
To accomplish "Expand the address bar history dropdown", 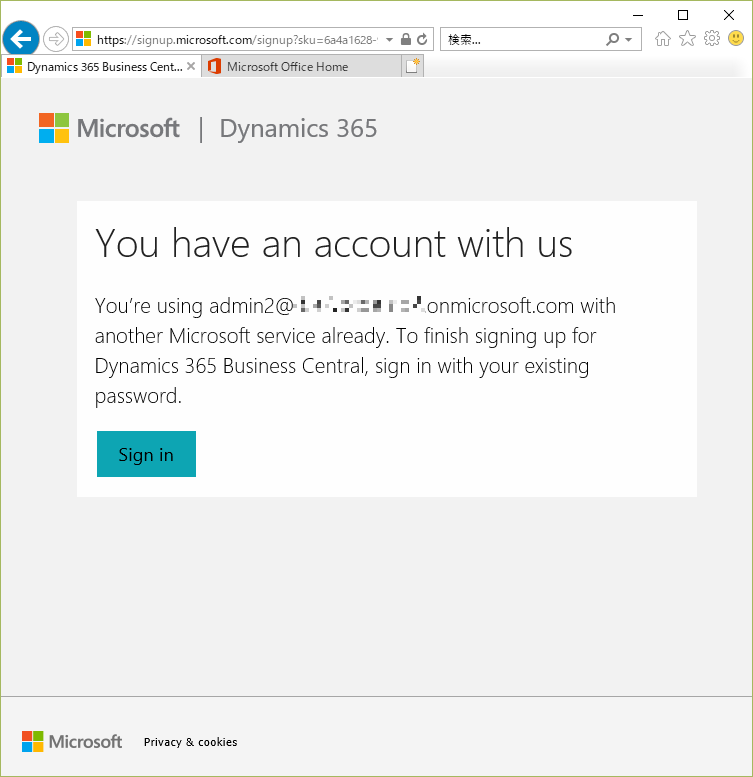I will (389, 40).
